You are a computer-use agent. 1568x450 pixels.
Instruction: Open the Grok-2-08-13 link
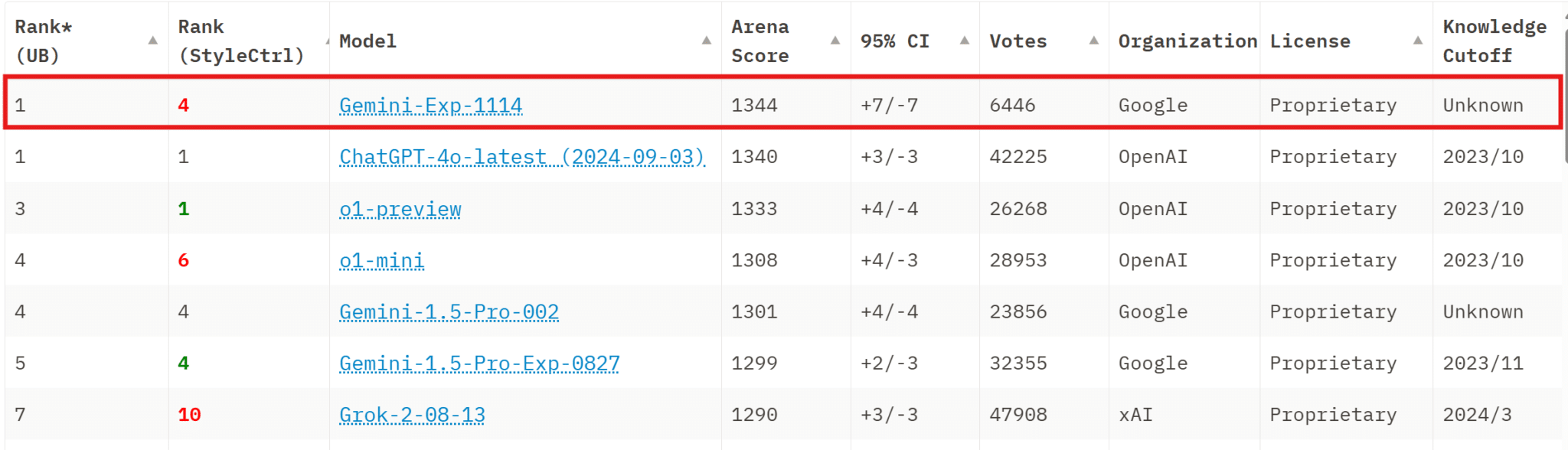coord(412,415)
